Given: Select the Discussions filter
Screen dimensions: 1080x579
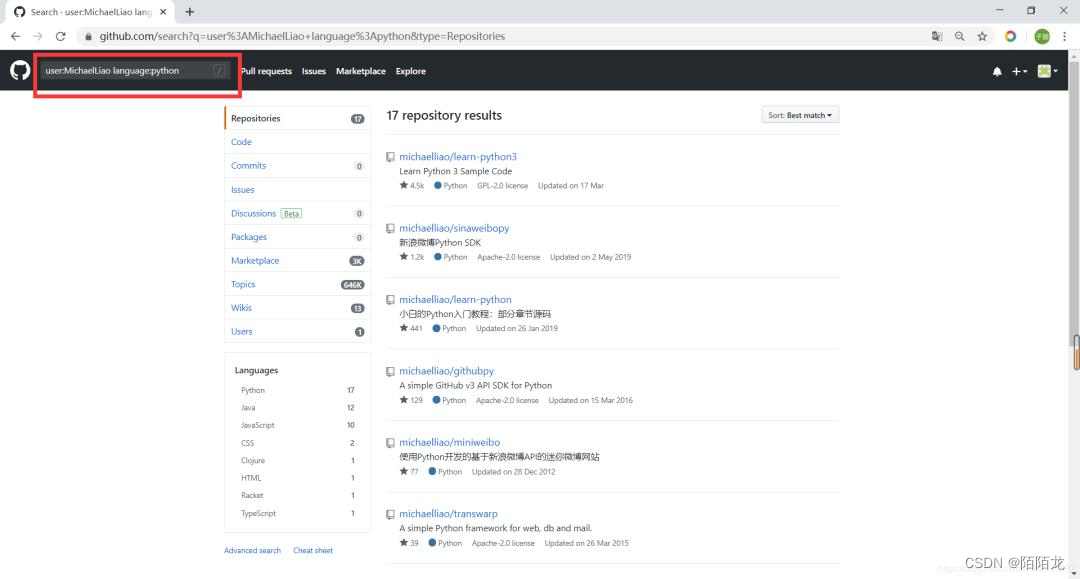Looking at the screenshot, I should tap(298, 213).
